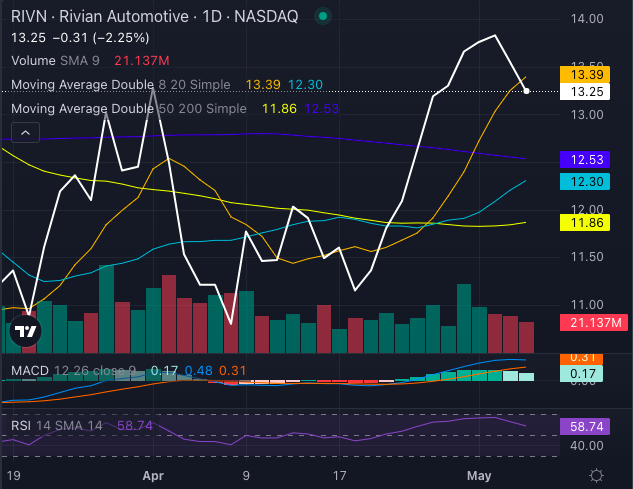Click the 58.74 RSI value in legend
Image resolution: width=633 pixels, height=489 pixels.
[x=135, y=426]
